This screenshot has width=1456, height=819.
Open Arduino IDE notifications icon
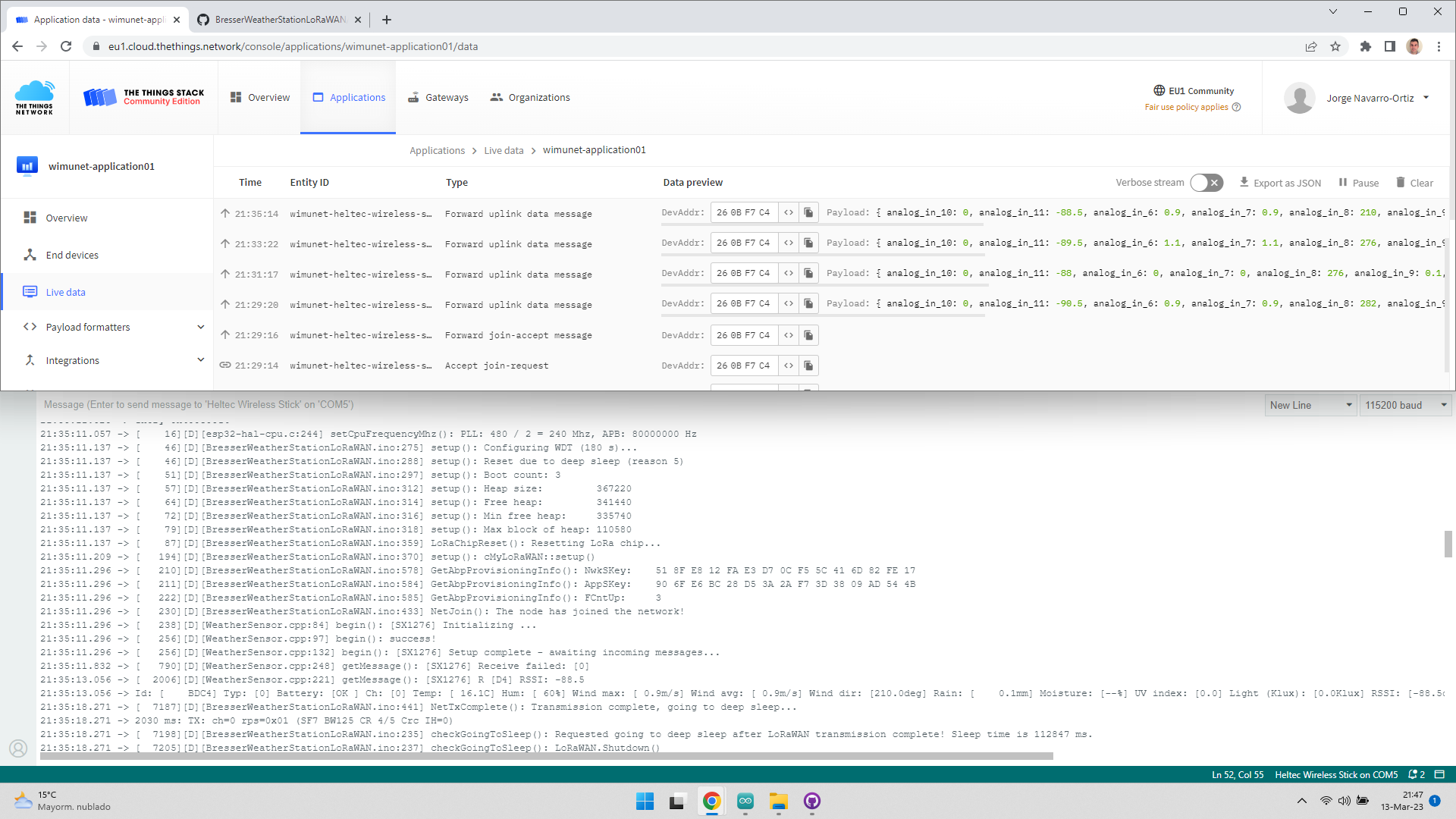(1416, 774)
